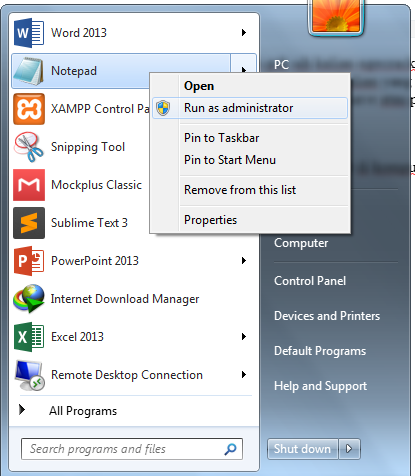Choose Open from the context menu
This screenshot has height=476, width=415.
pyautogui.click(x=250, y=86)
